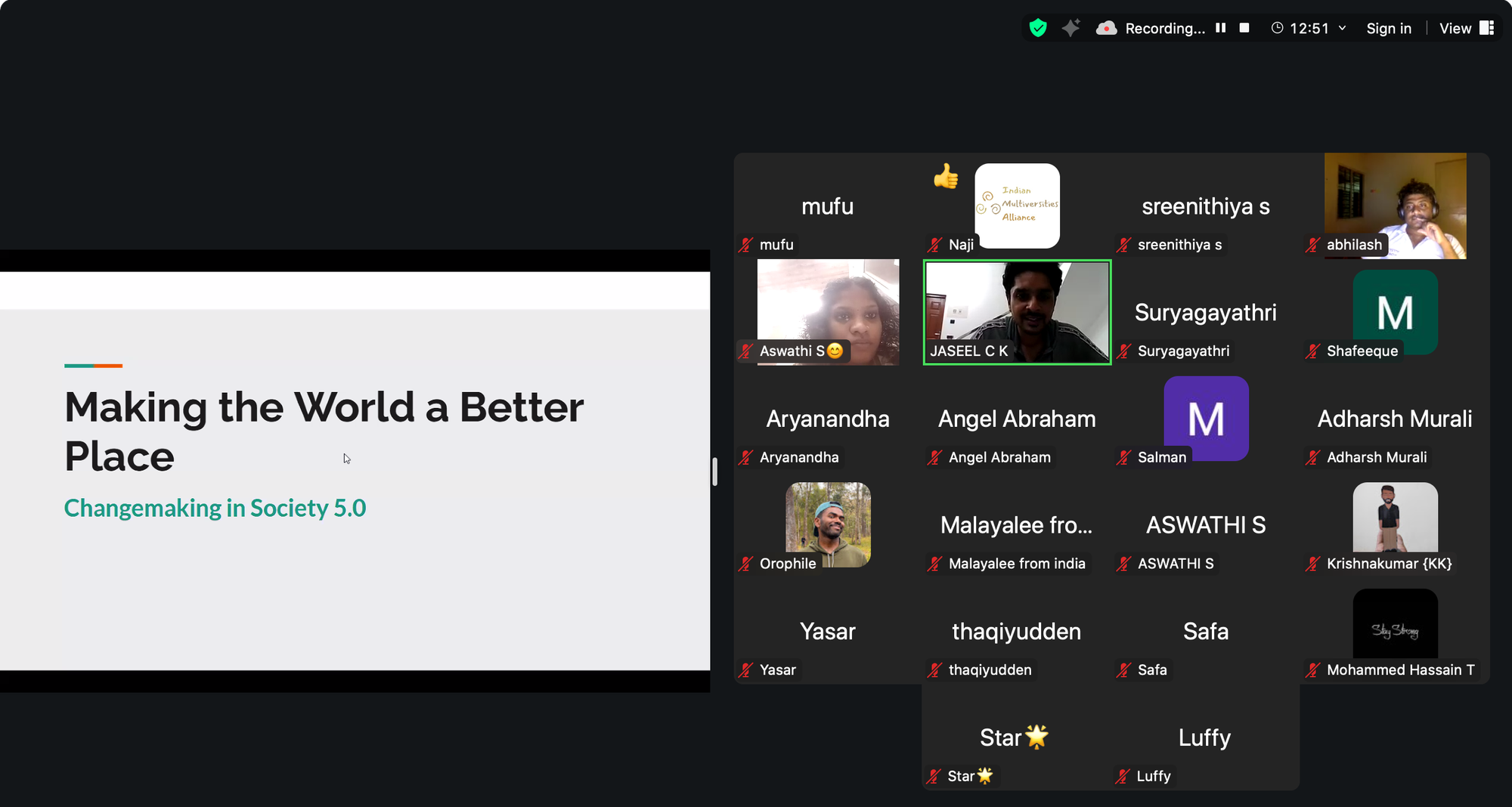Select the JASEEL C K video tile

point(1017,310)
